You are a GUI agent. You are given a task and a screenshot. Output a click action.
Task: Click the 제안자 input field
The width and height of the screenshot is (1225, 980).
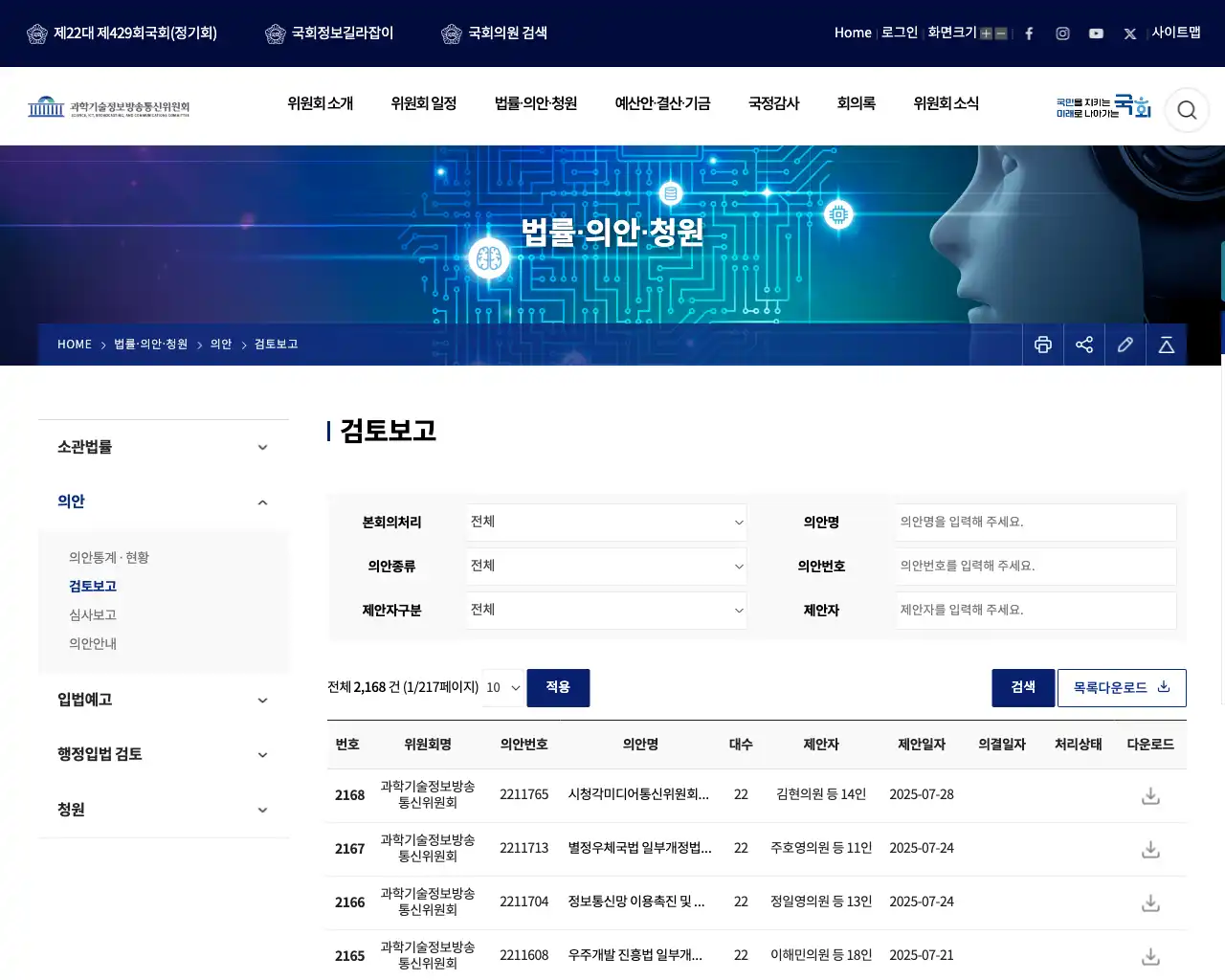pyautogui.click(x=1036, y=611)
